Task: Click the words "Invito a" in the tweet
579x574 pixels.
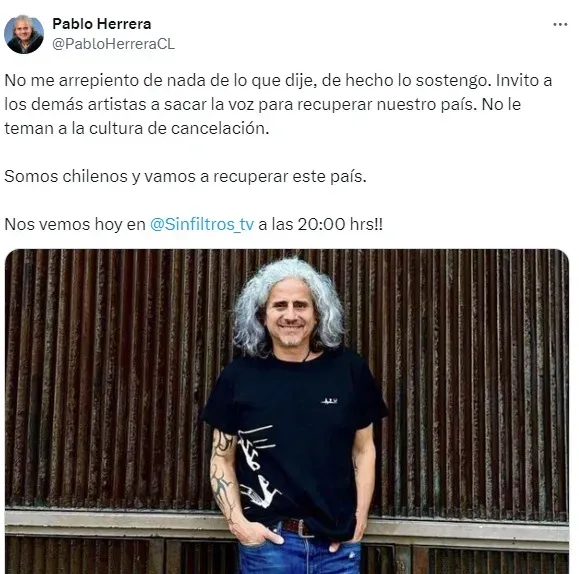Action: pyautogui.click(x=524, y=81)
